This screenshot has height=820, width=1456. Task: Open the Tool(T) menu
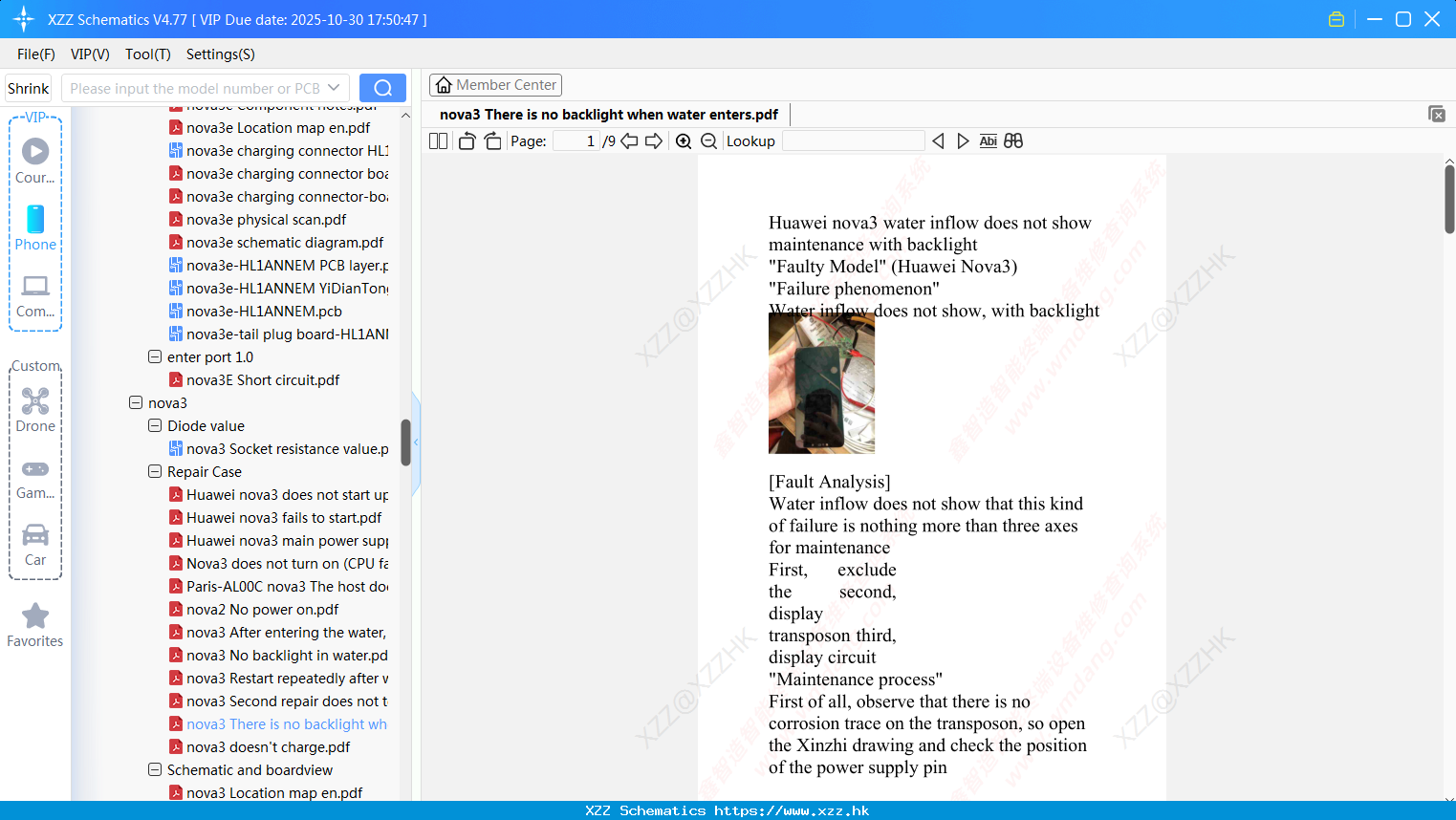point(148,54)
